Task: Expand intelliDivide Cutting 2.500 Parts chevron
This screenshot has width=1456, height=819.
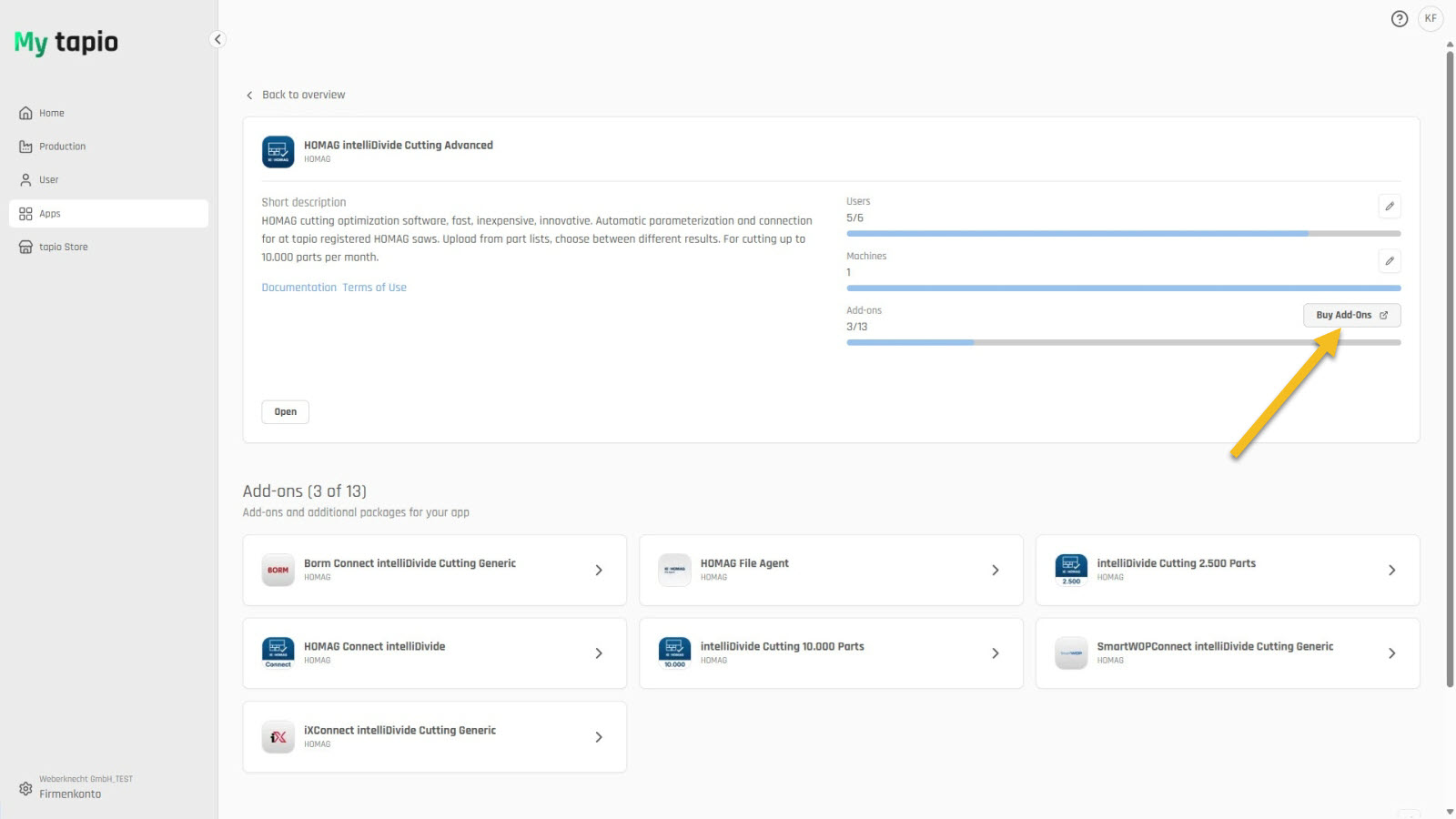Action: pyautogui.click(x=1391, y=570)
